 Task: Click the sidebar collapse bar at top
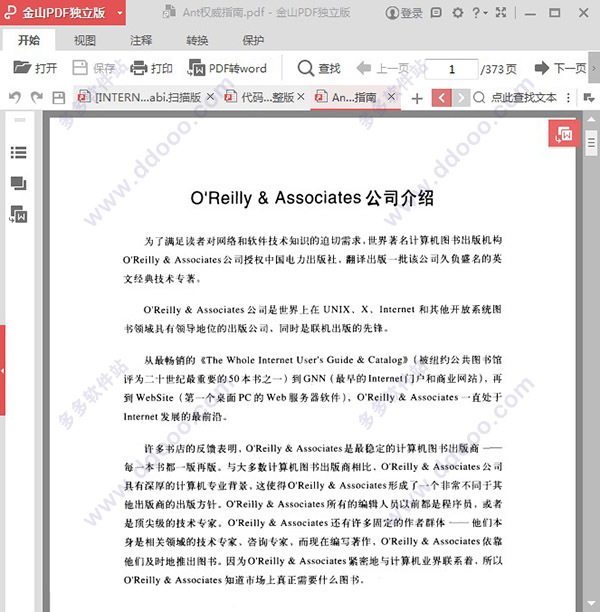point(20,120)
